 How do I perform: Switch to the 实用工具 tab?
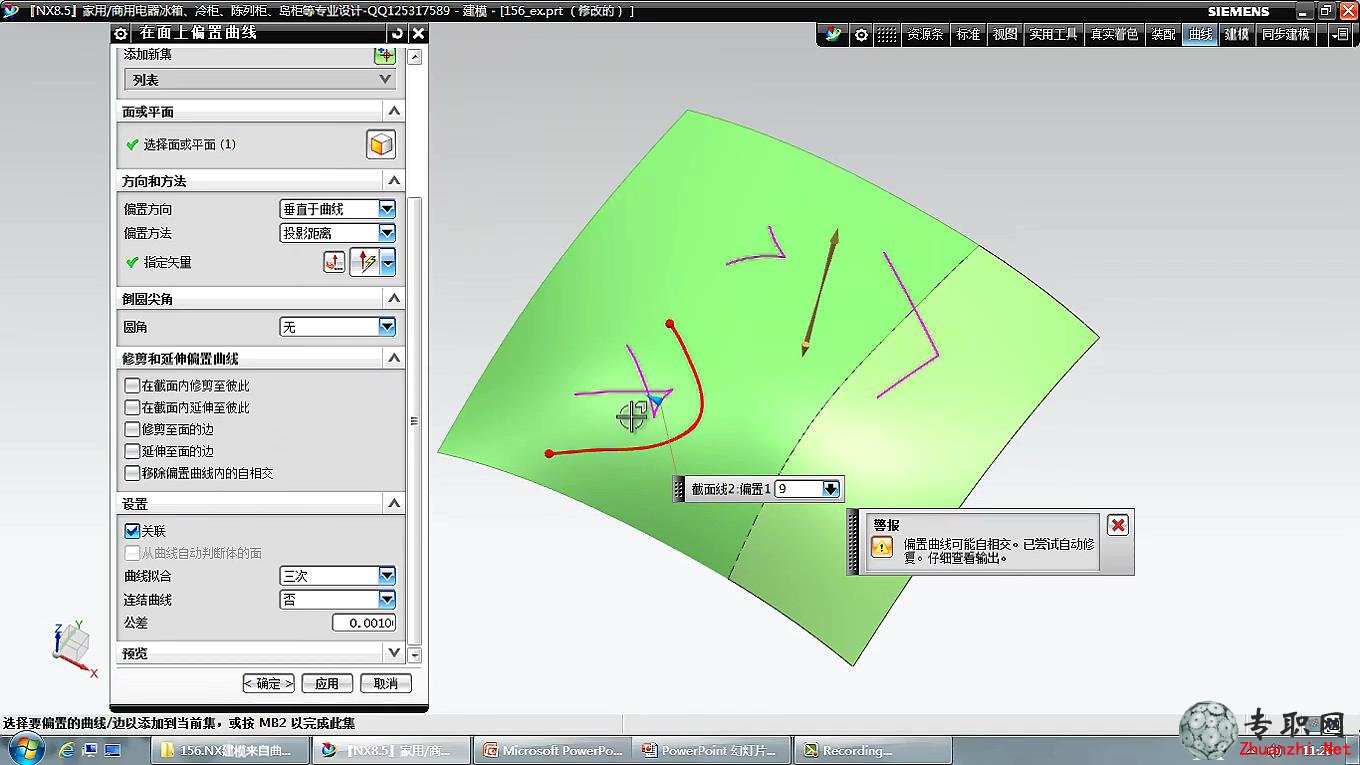coord(1054,35)
